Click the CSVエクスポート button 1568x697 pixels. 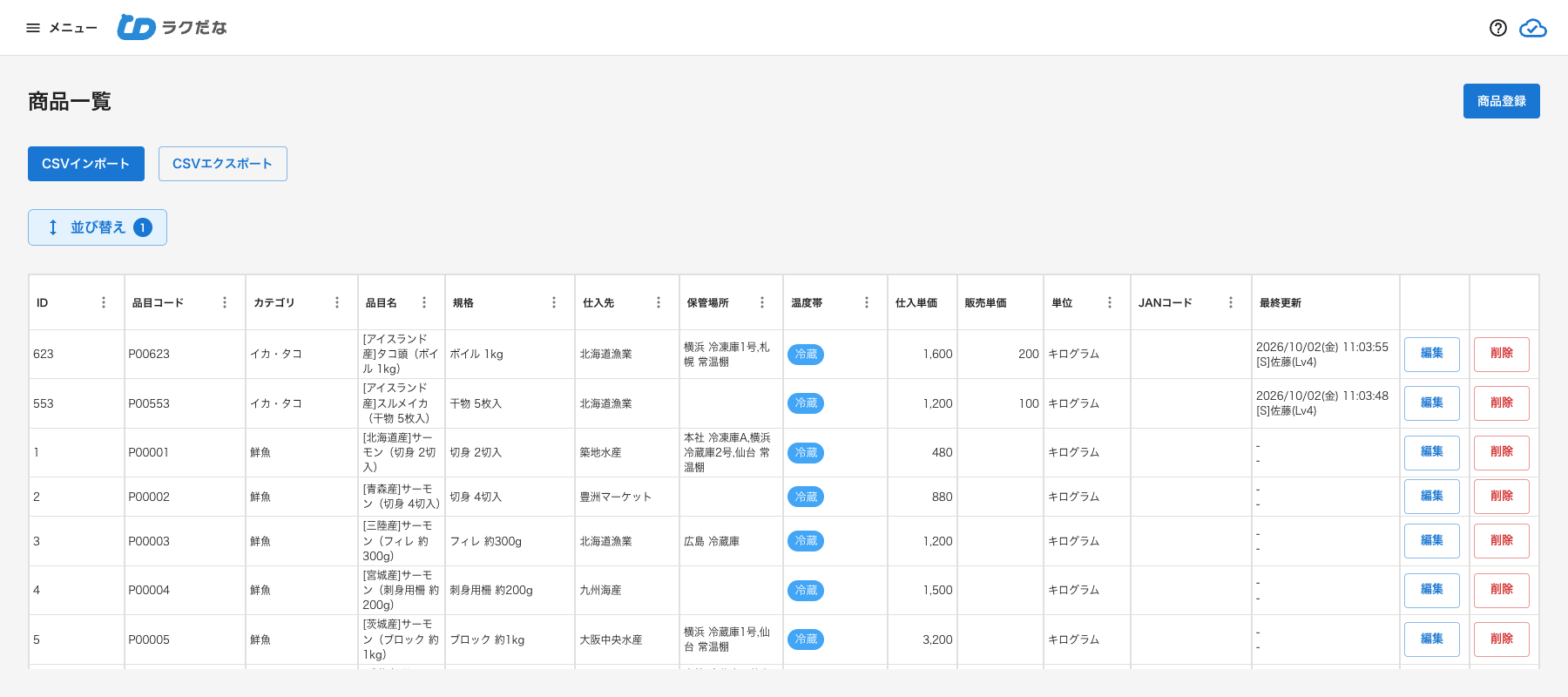tap(223, 164)
